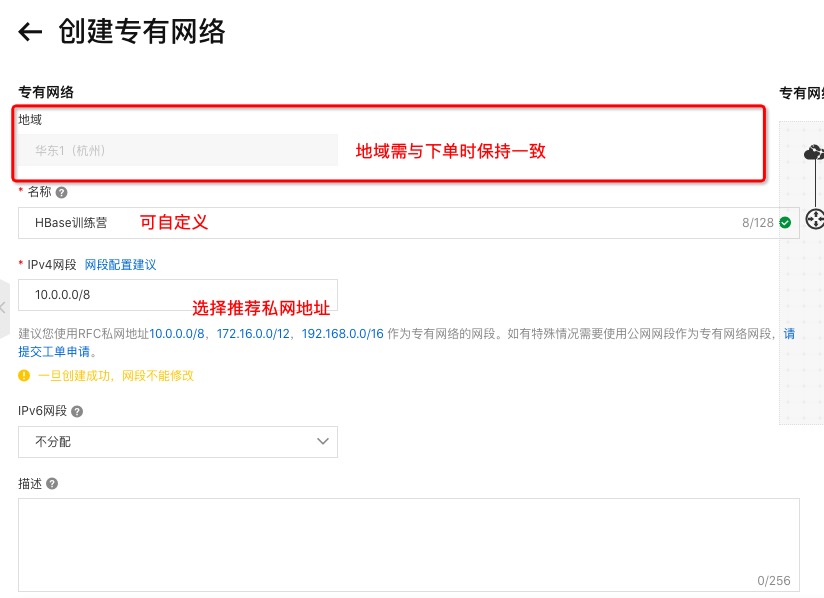Open the IPv6网段 dropdown showing 不分配
This screenshot has width=824, height=598.
pyautogui.click(x=178, y=441)
